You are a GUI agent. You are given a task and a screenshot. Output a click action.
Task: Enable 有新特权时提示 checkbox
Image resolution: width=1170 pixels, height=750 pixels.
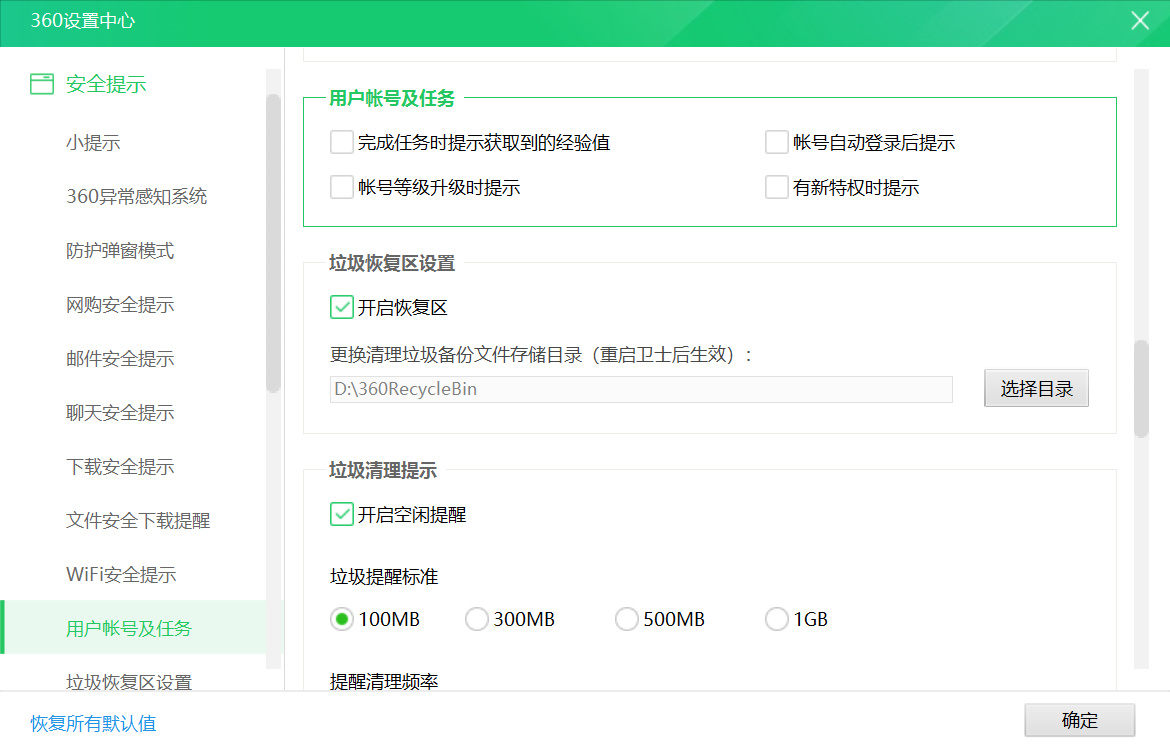click(777, 187)
